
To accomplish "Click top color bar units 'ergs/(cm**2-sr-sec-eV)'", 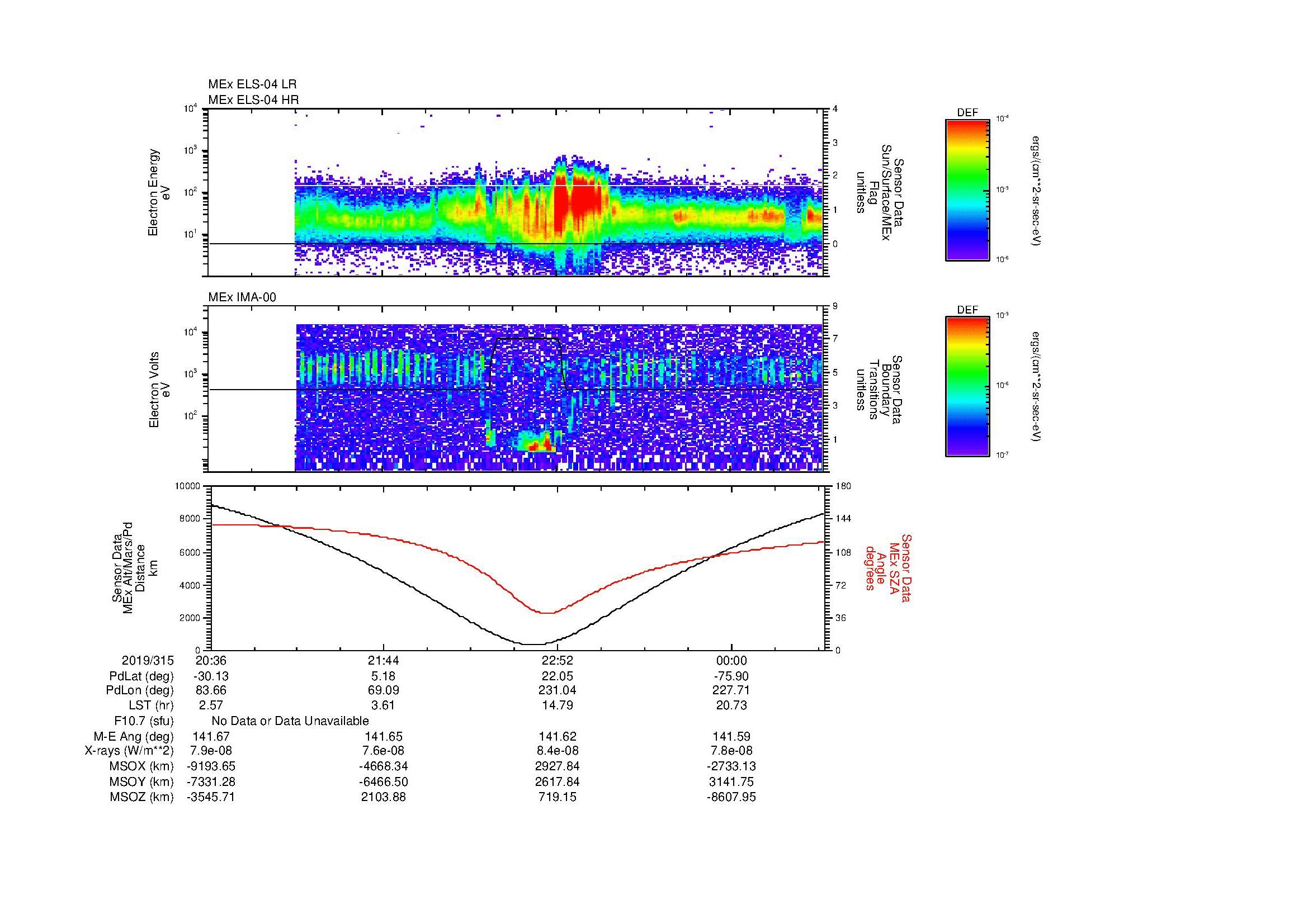I will coord(1037,190).
